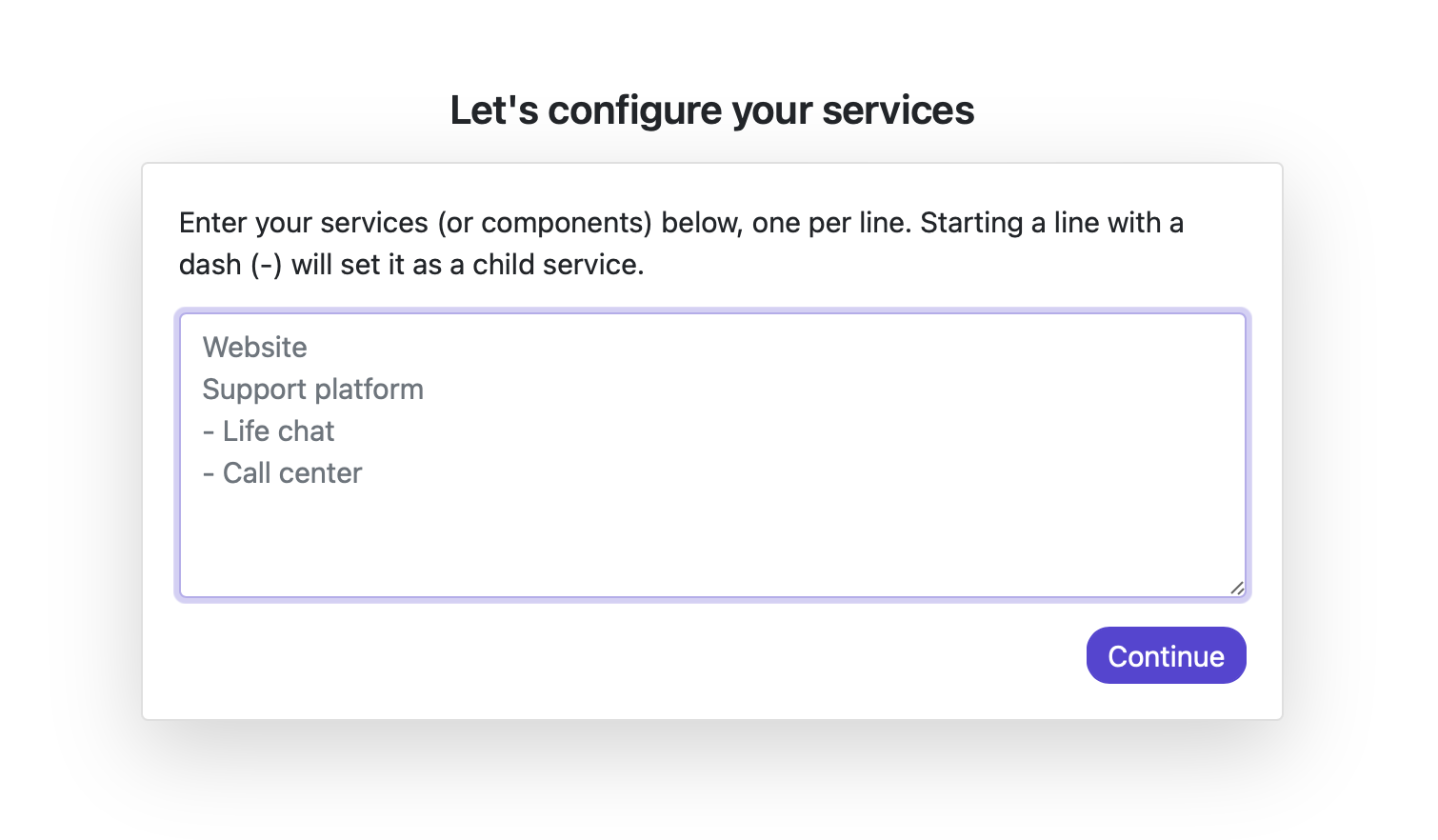Click the child service entry Call center
This screenshot has width=1438, height=840.
click(291, 472)
